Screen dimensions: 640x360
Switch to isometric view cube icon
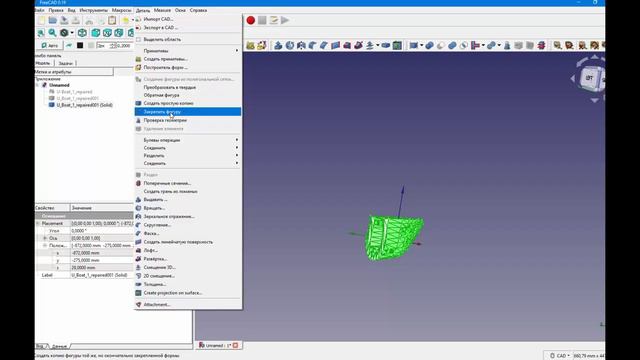tap(82, 33)
